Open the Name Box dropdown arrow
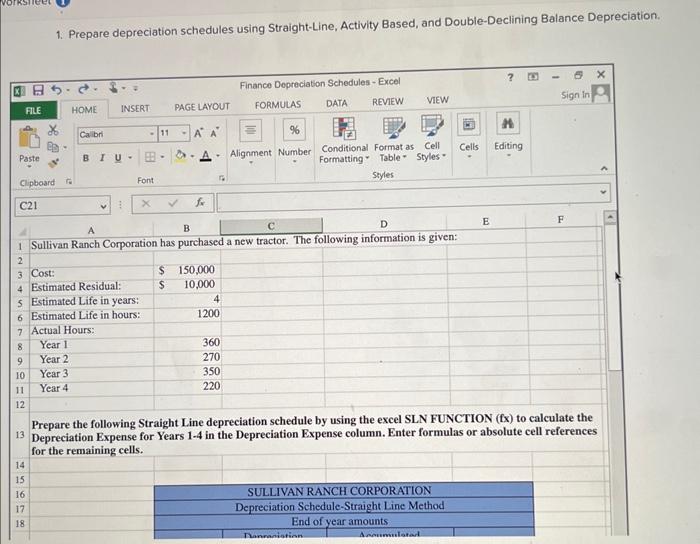This screenshot has height=544, width=700. tap(103, 206)
